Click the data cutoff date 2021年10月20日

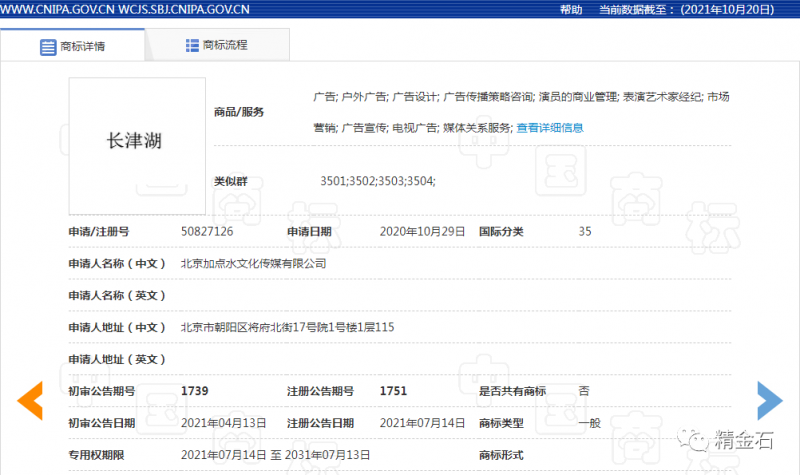[x=727, y=10]
